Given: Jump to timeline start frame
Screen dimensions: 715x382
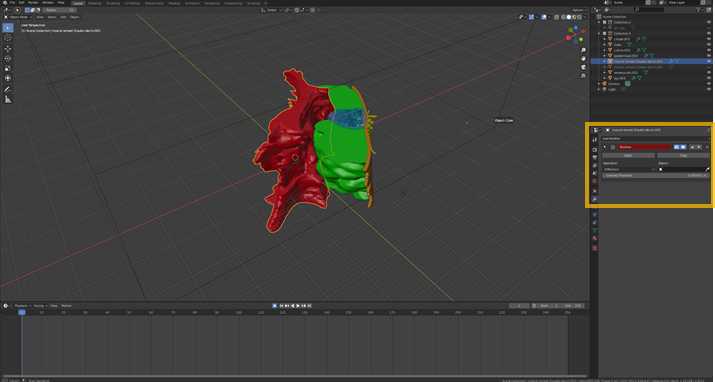Looking at the screenshot, I should tap(281, 306).
